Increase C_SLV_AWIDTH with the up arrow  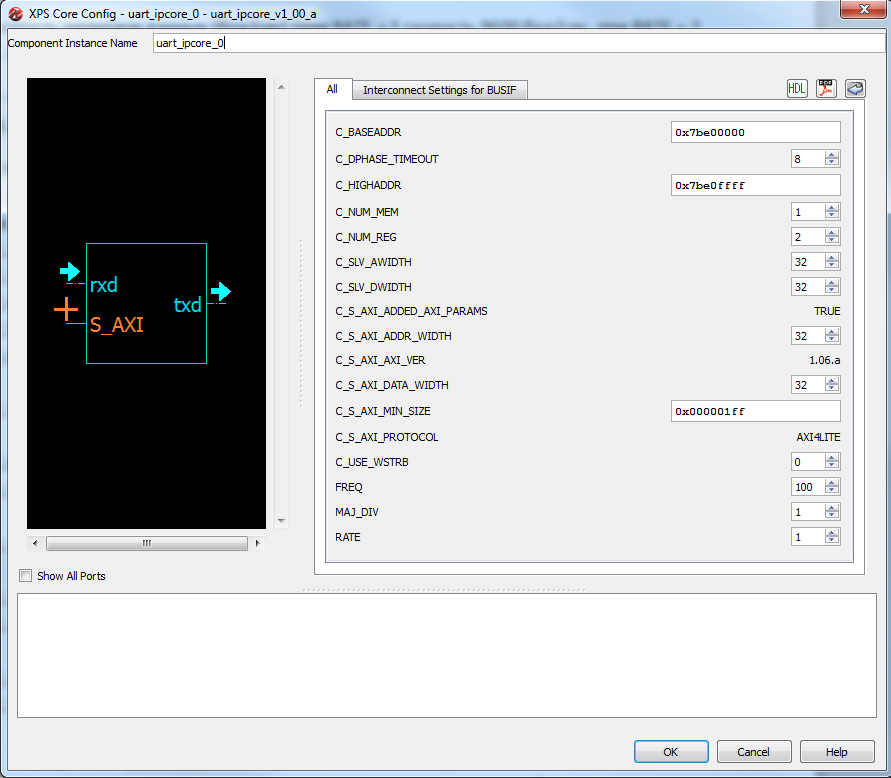(832, 258)
